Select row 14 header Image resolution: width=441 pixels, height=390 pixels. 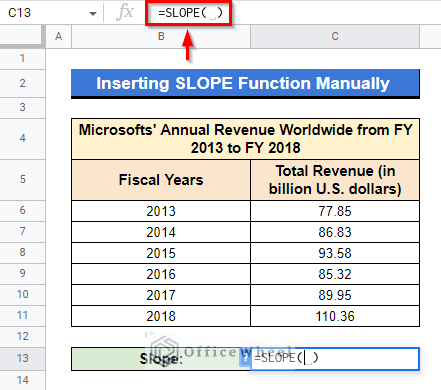point(22,380)
